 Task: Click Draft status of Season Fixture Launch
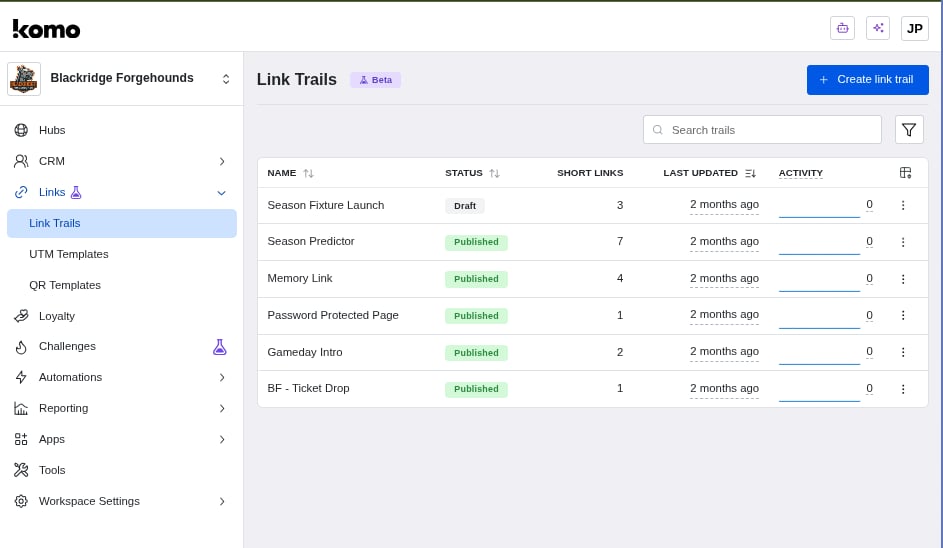[x=464, y=206]
